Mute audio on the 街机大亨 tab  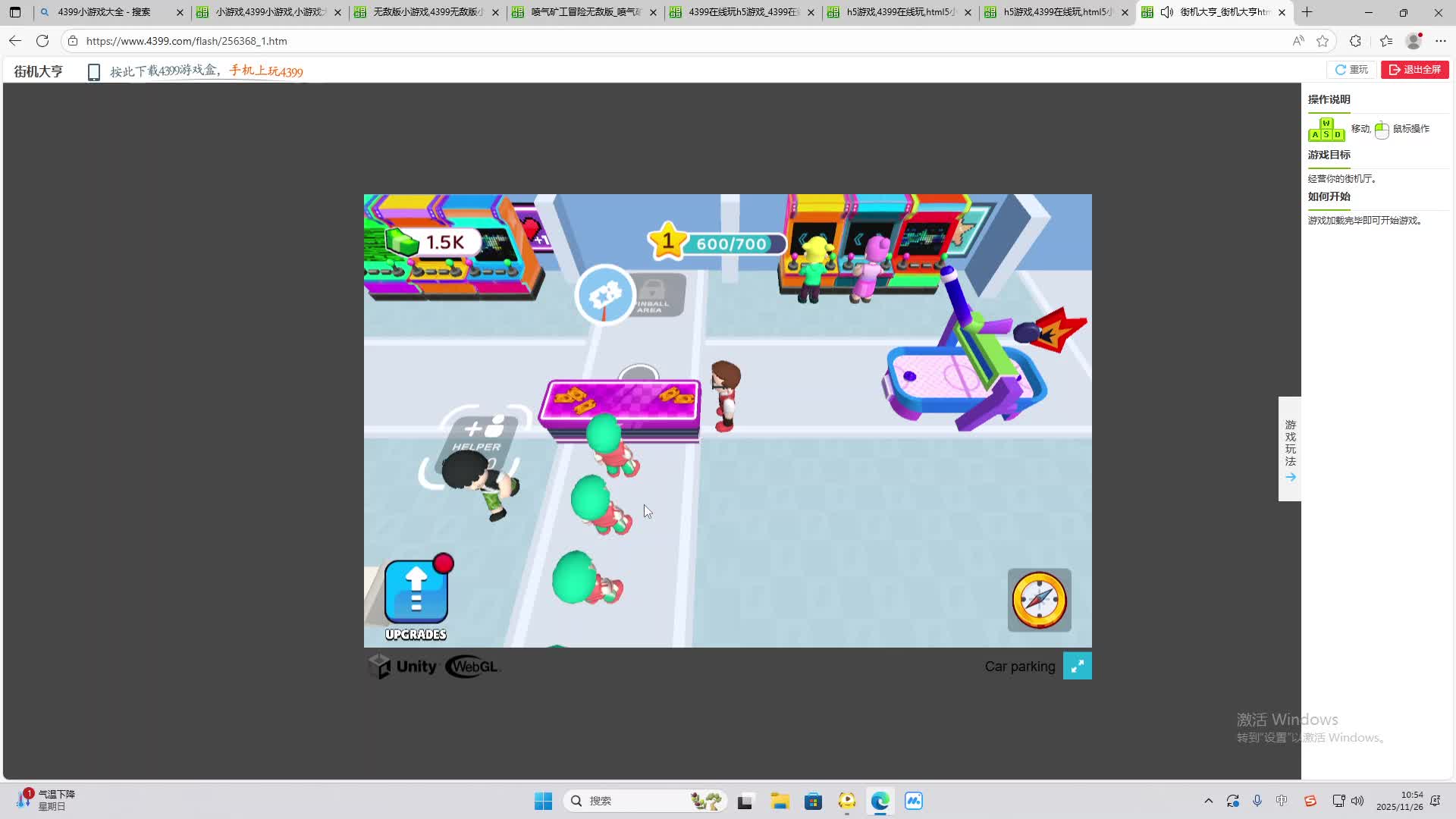point(1167,12)
